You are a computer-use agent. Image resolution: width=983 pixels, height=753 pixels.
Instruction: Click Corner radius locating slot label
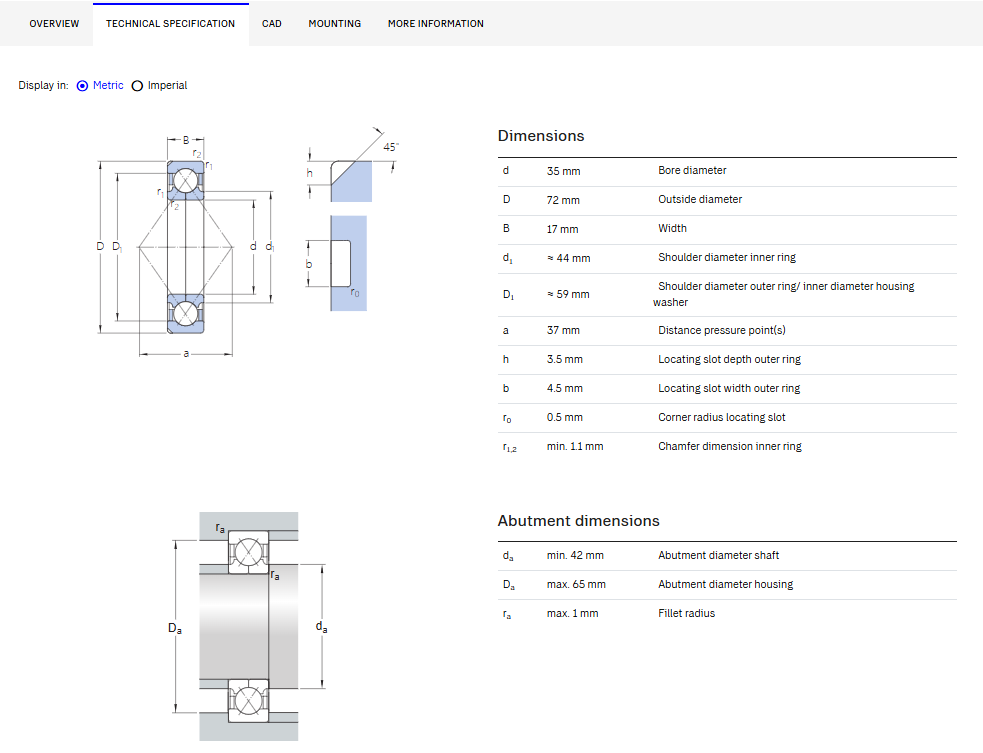pyautogui.click(x=722, y=417)
